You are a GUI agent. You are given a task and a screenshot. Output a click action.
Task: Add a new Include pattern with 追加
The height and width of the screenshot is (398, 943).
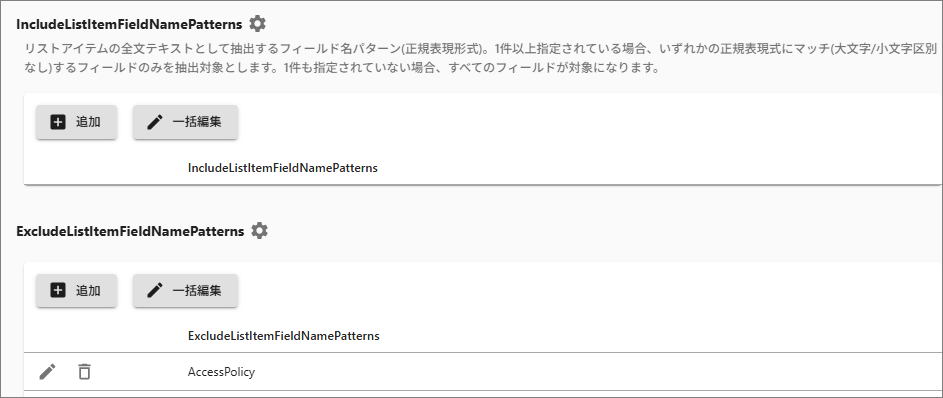coord(76,122)
